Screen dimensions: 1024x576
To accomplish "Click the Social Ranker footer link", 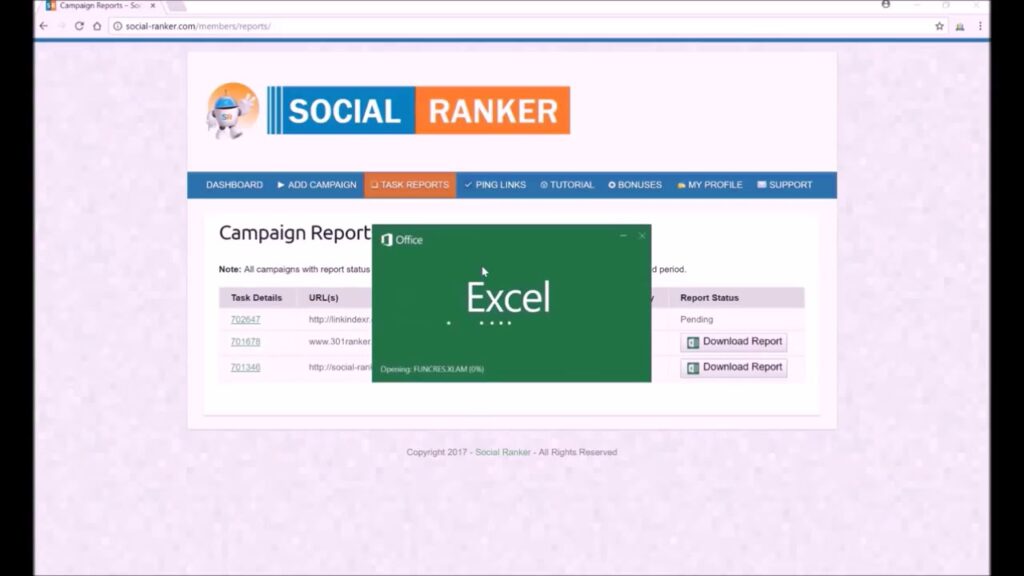I will 503,452.
